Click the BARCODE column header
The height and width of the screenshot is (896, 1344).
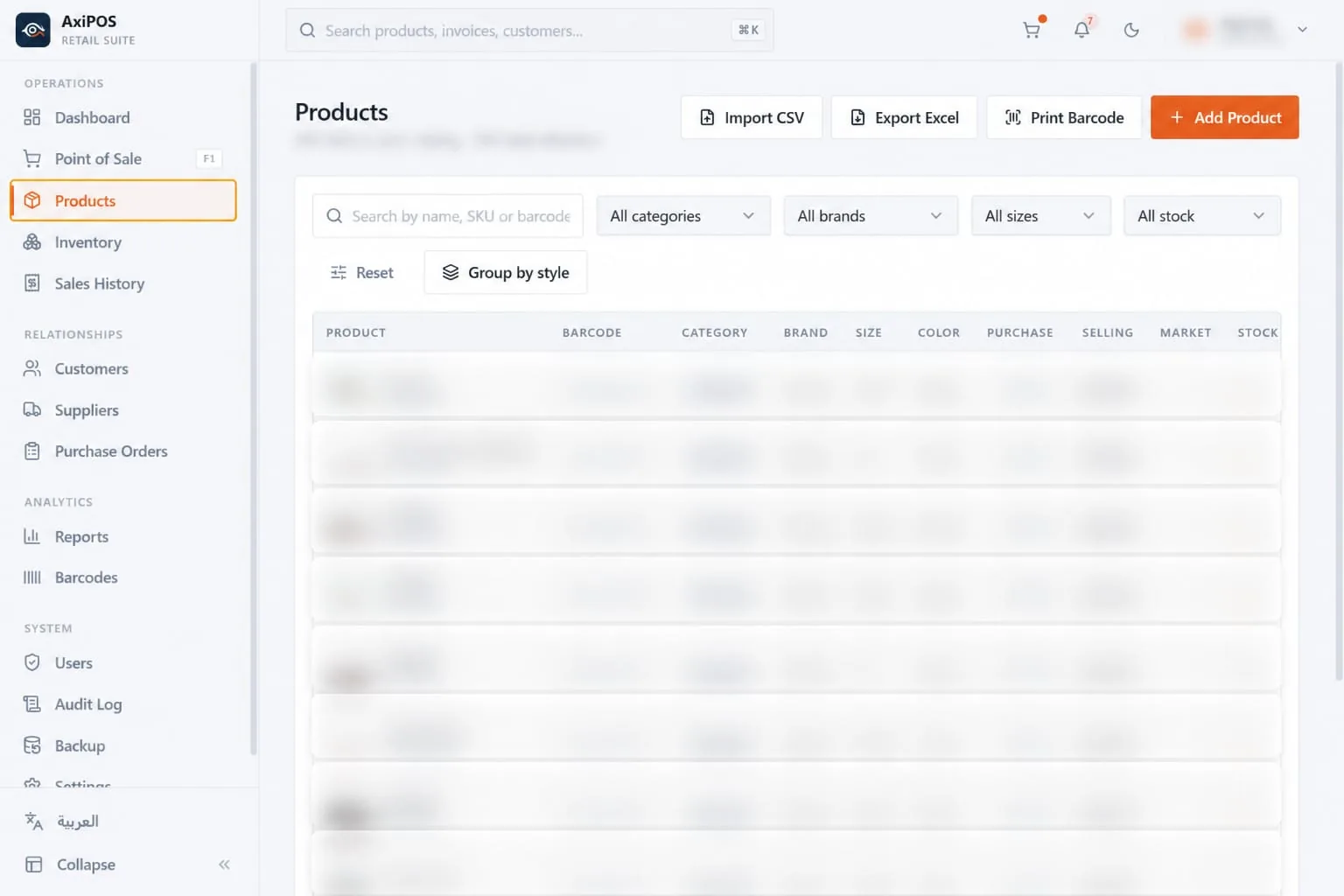591,332
